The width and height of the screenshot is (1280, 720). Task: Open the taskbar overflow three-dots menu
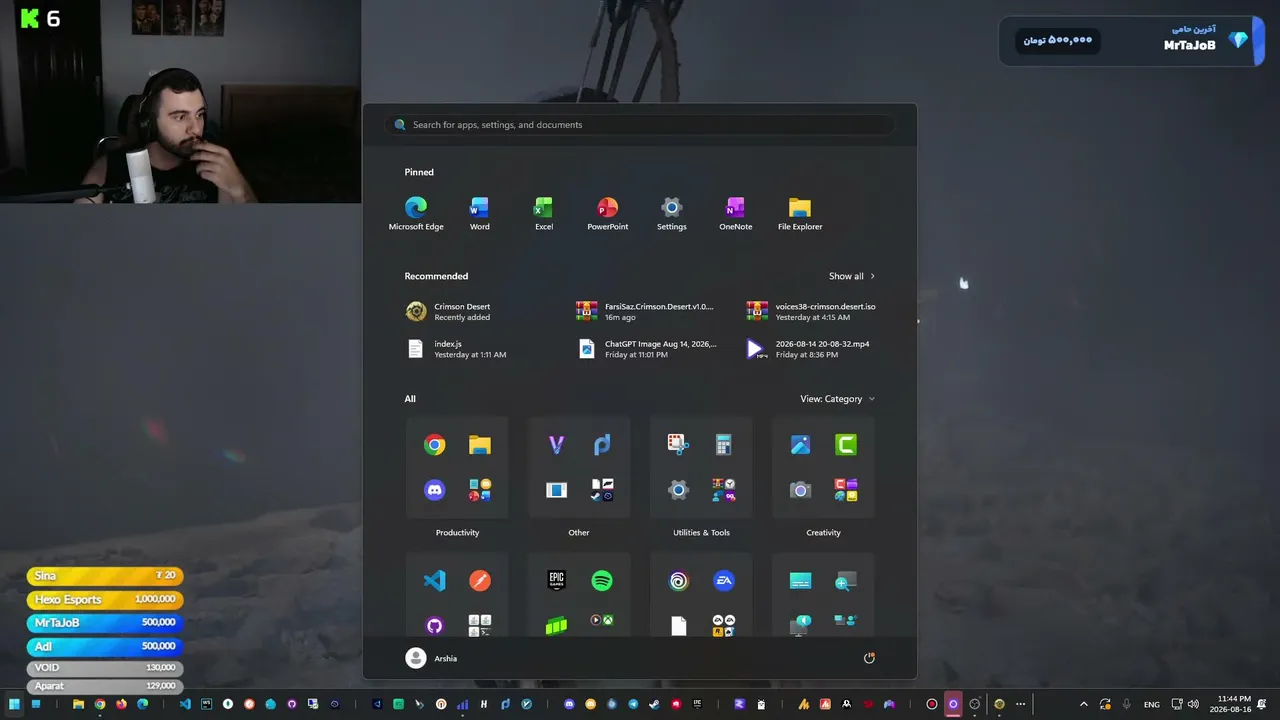(1021, 704)
